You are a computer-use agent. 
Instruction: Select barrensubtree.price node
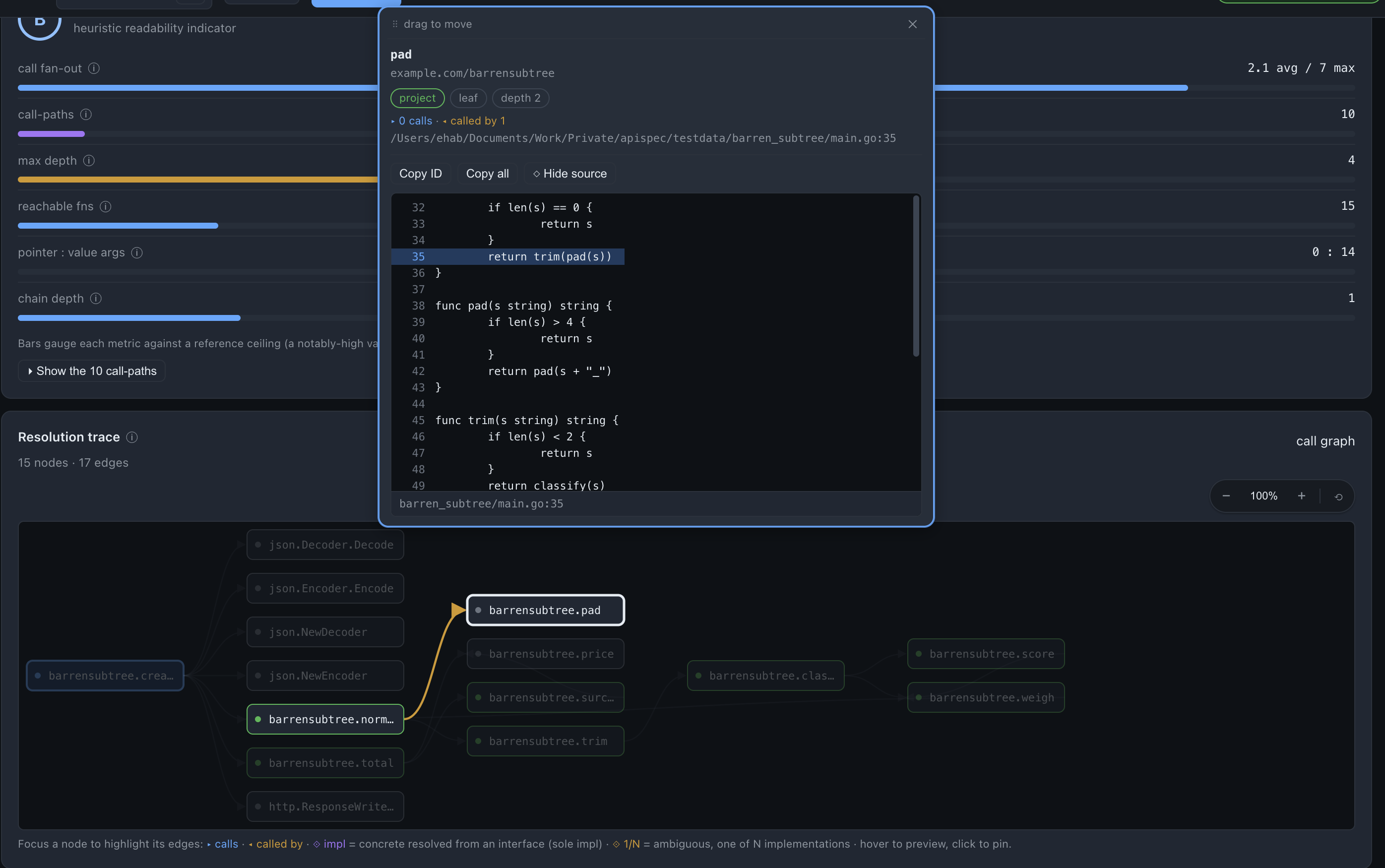(x=545, y=654)
